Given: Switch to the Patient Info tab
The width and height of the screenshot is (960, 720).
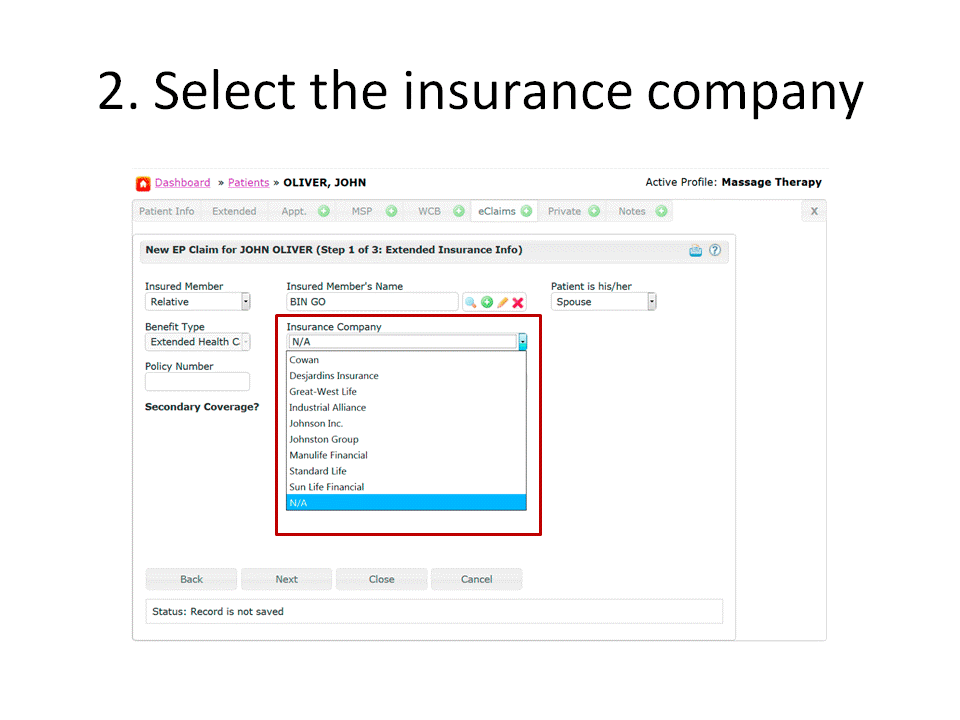Looking at the screenshot, I should 167,211.
